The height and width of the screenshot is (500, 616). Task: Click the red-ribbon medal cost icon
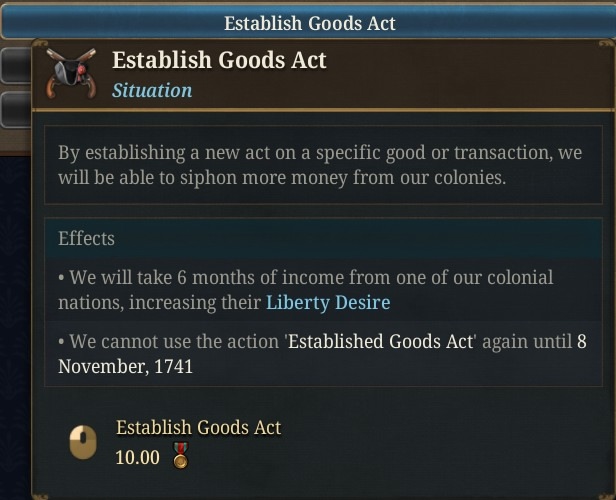tap(181, 455)
